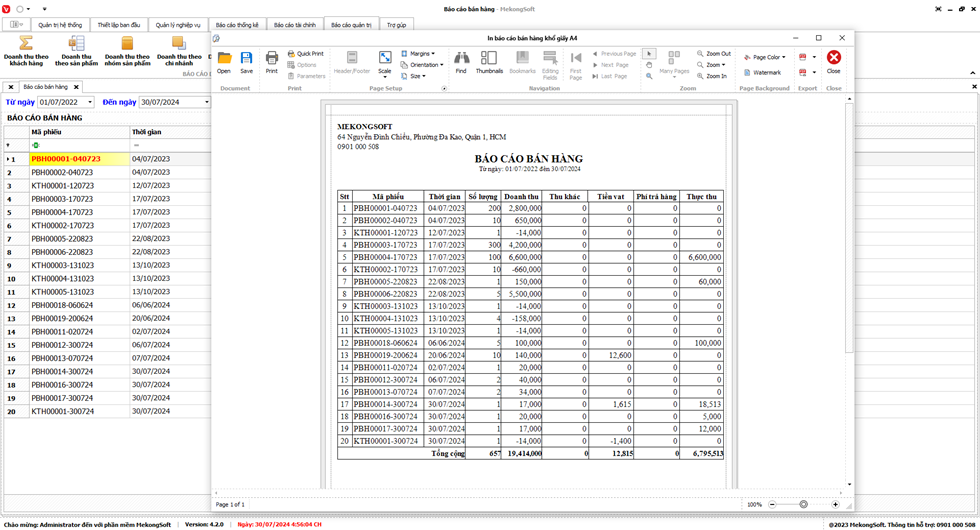This screenshot has width=980, height=530.
Task: Click the Find binoculars icon
Action: click(461, 61)
